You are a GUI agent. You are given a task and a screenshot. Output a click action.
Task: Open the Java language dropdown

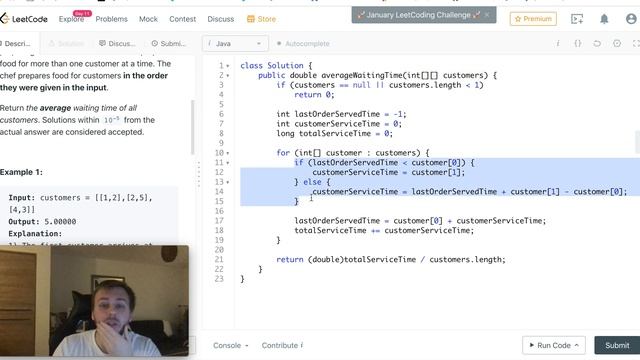pos(235,44)
